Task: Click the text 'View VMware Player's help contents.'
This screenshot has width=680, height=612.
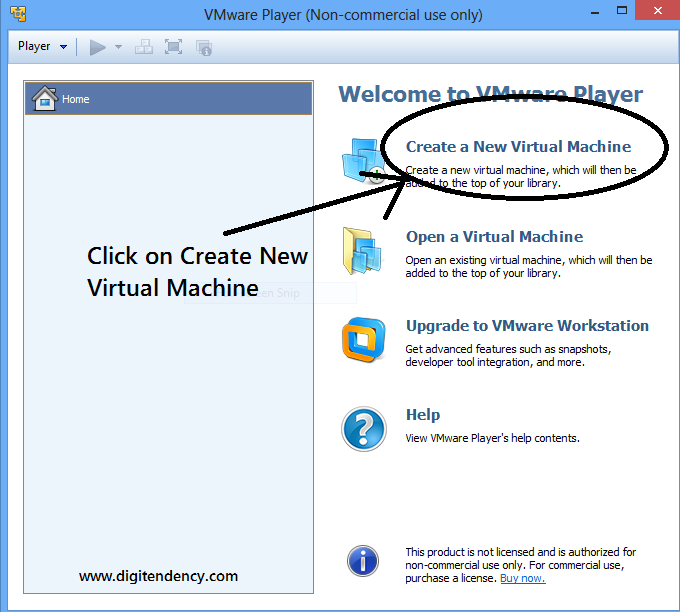Action: click(x=492, y=438)
